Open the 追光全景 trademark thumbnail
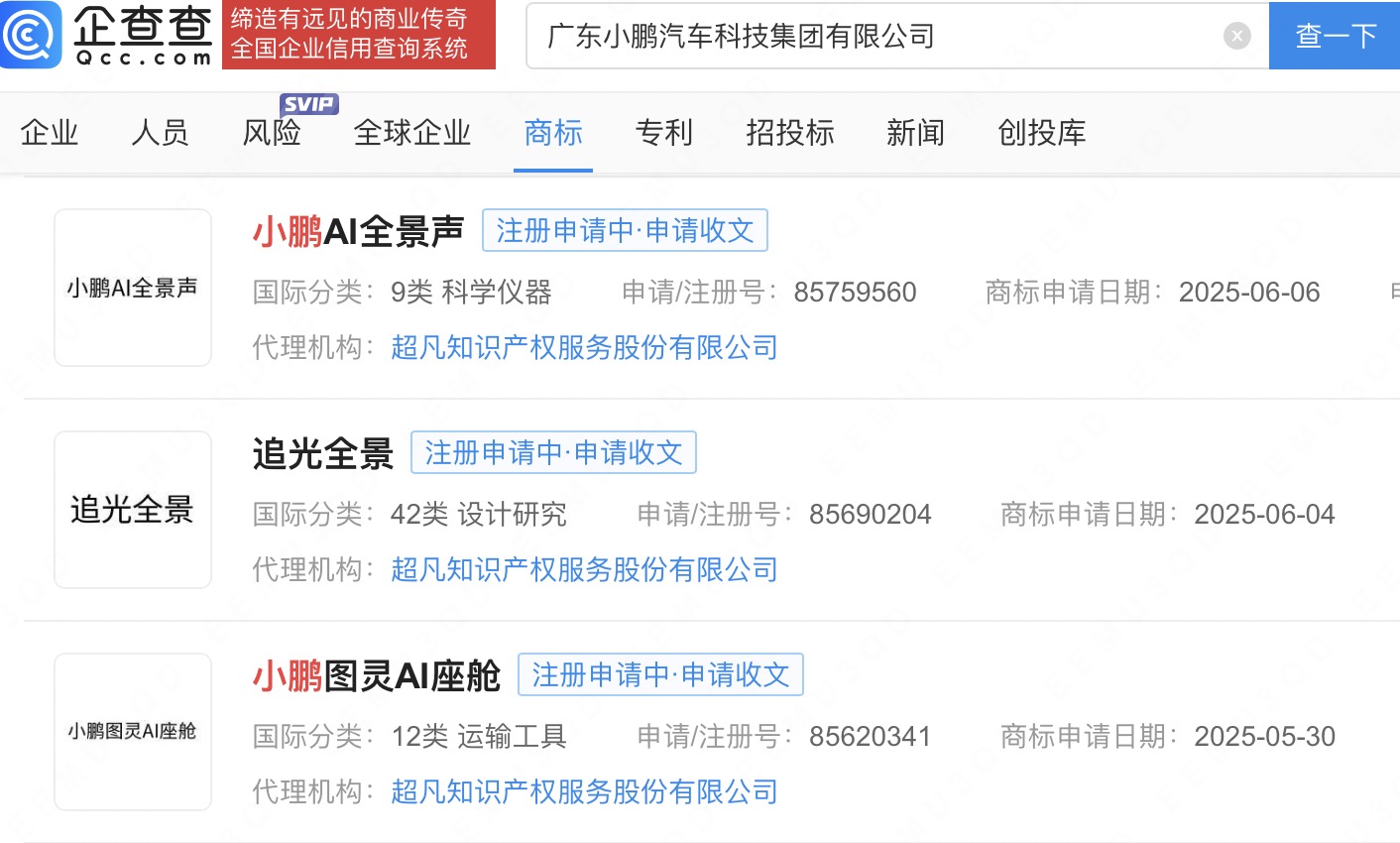Viewport: 1400px width, 843px height. pos(133,510)
